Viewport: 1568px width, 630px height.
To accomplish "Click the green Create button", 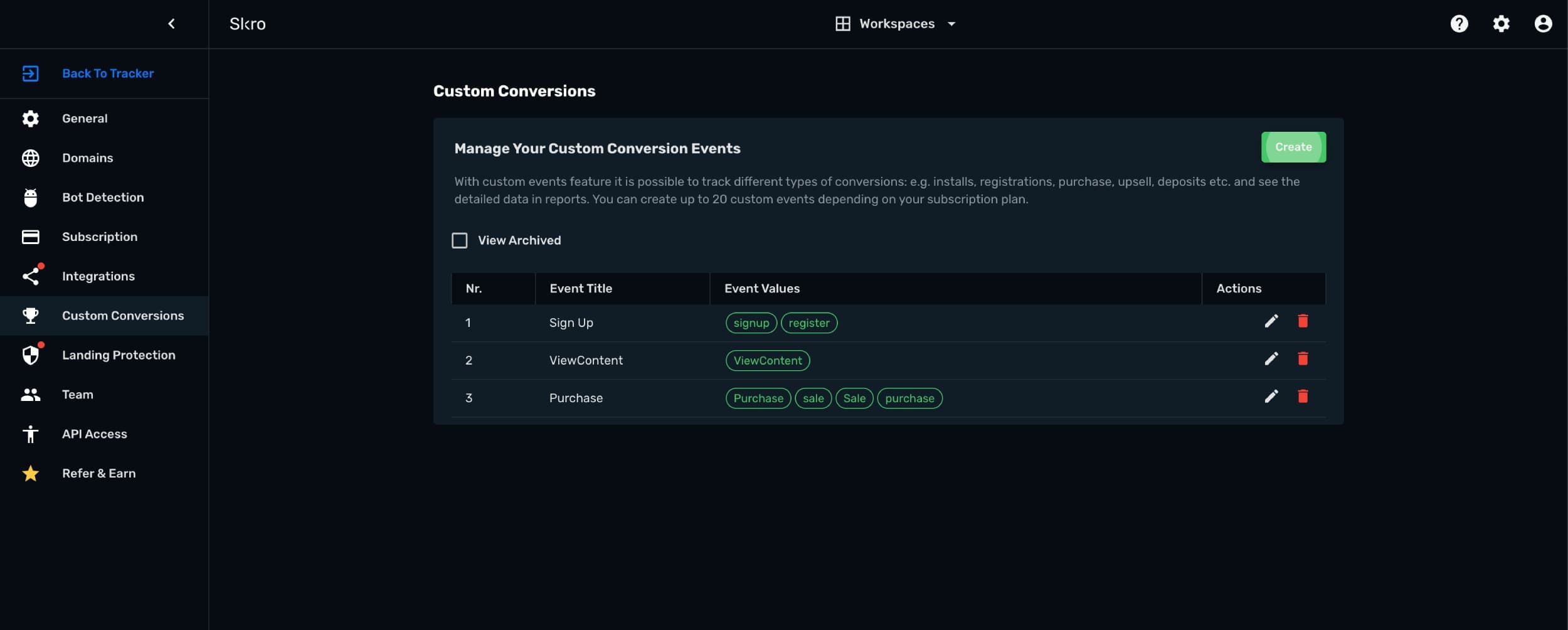I will (1293, 147).
